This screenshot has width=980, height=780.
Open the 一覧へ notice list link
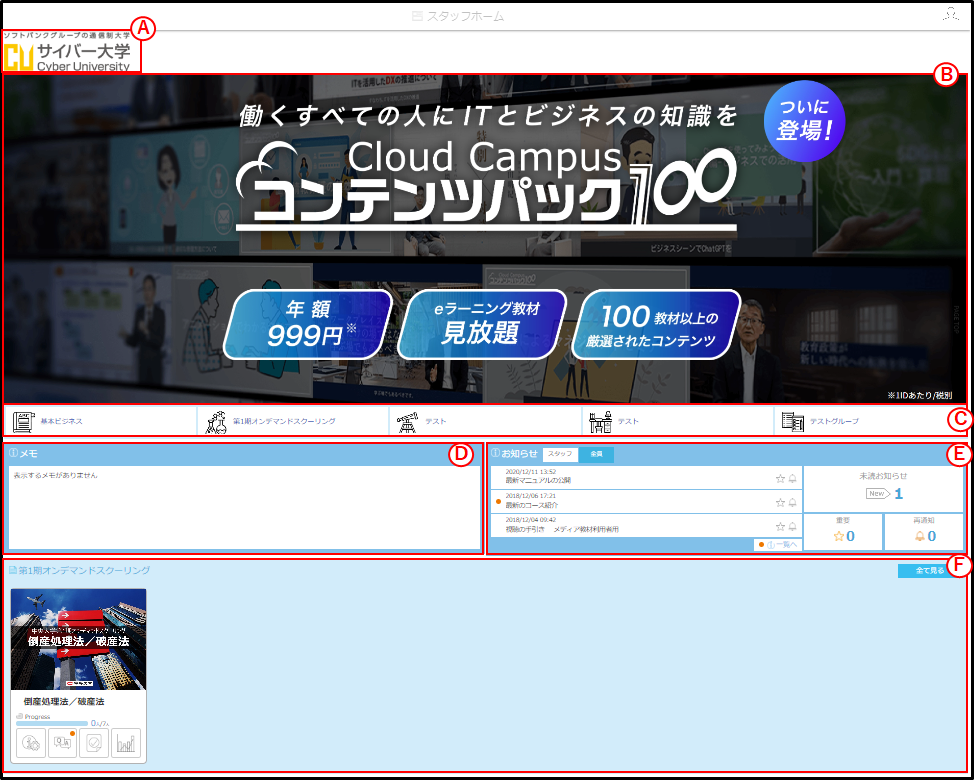(x=778, y=545)
